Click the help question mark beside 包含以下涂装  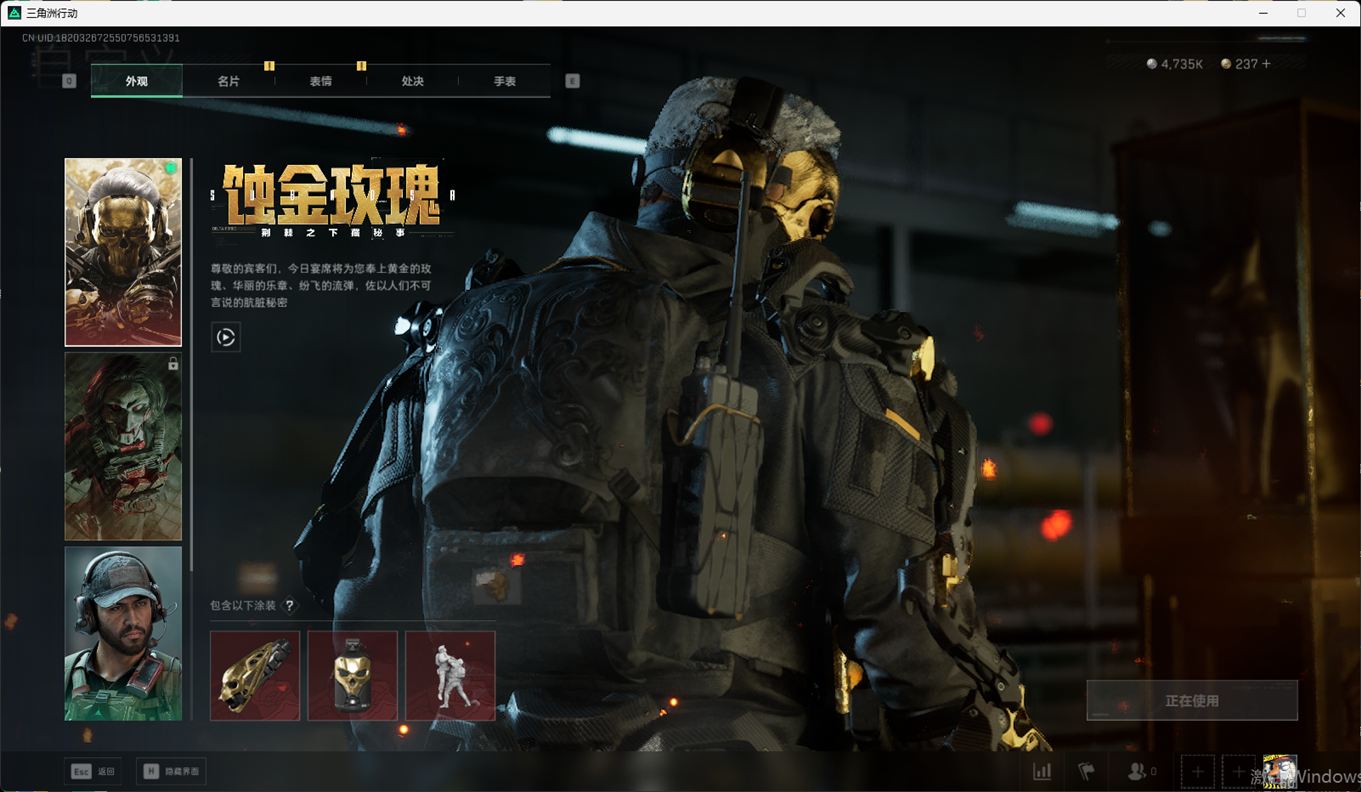[x=290, y=605]
